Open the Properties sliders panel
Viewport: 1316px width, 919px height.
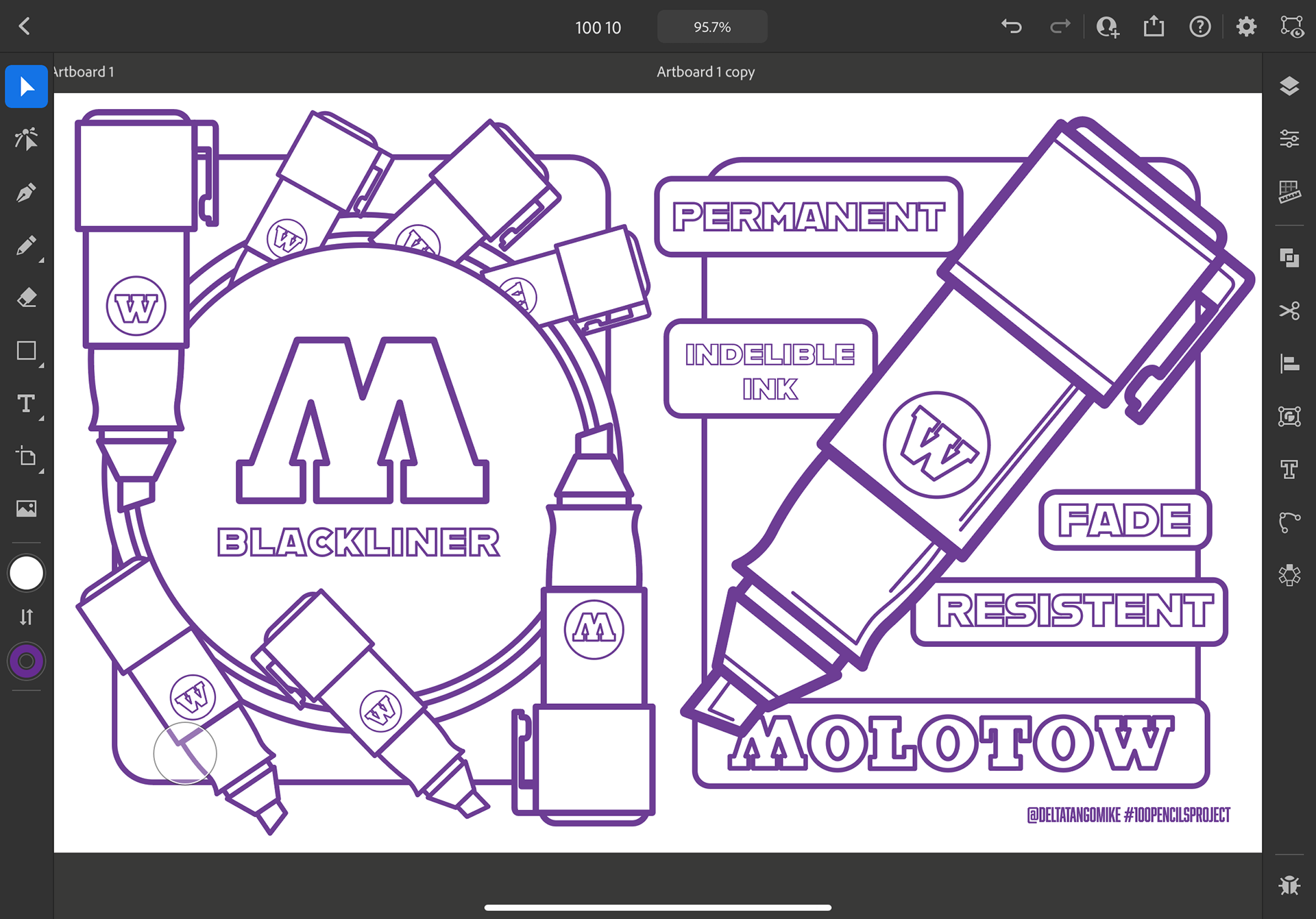1289,139
